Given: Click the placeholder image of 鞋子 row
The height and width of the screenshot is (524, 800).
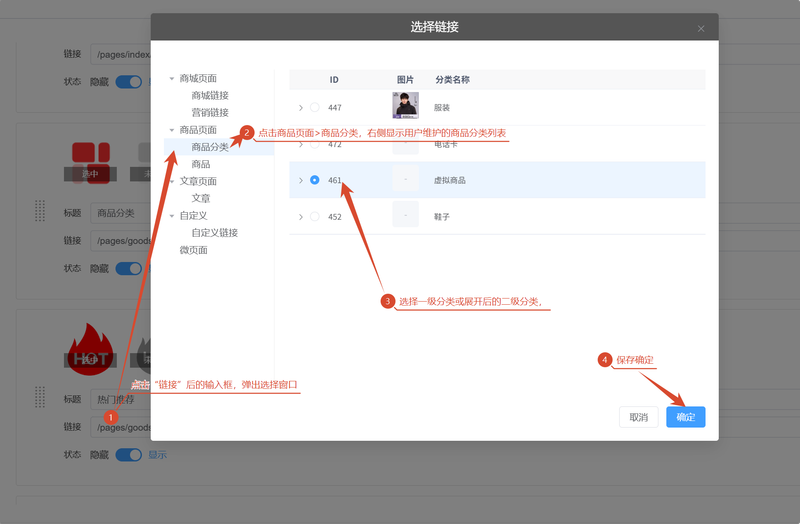Looking at the screenshot, I should coord(406,214).
